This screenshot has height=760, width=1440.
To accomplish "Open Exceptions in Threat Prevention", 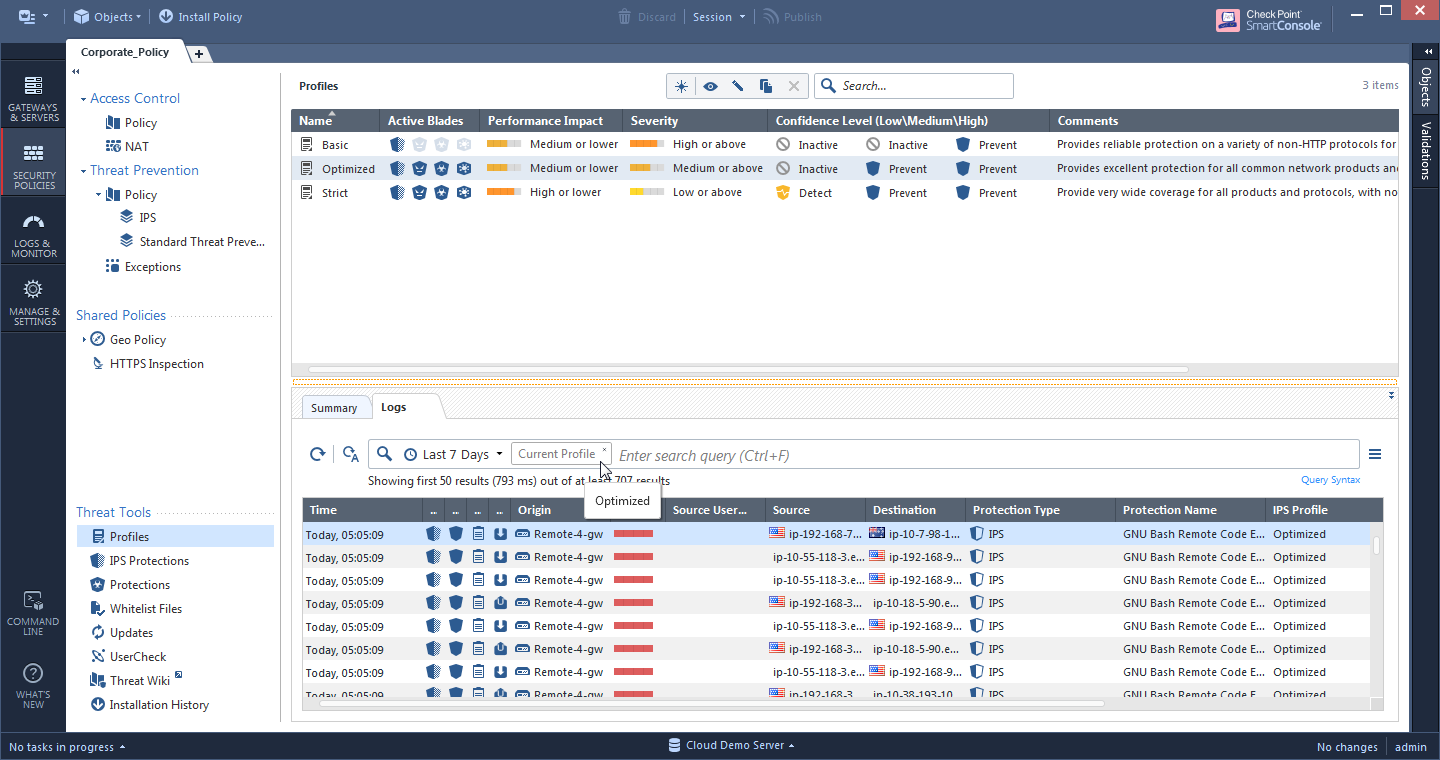I will pyautogui.click(x=153, y=267).
